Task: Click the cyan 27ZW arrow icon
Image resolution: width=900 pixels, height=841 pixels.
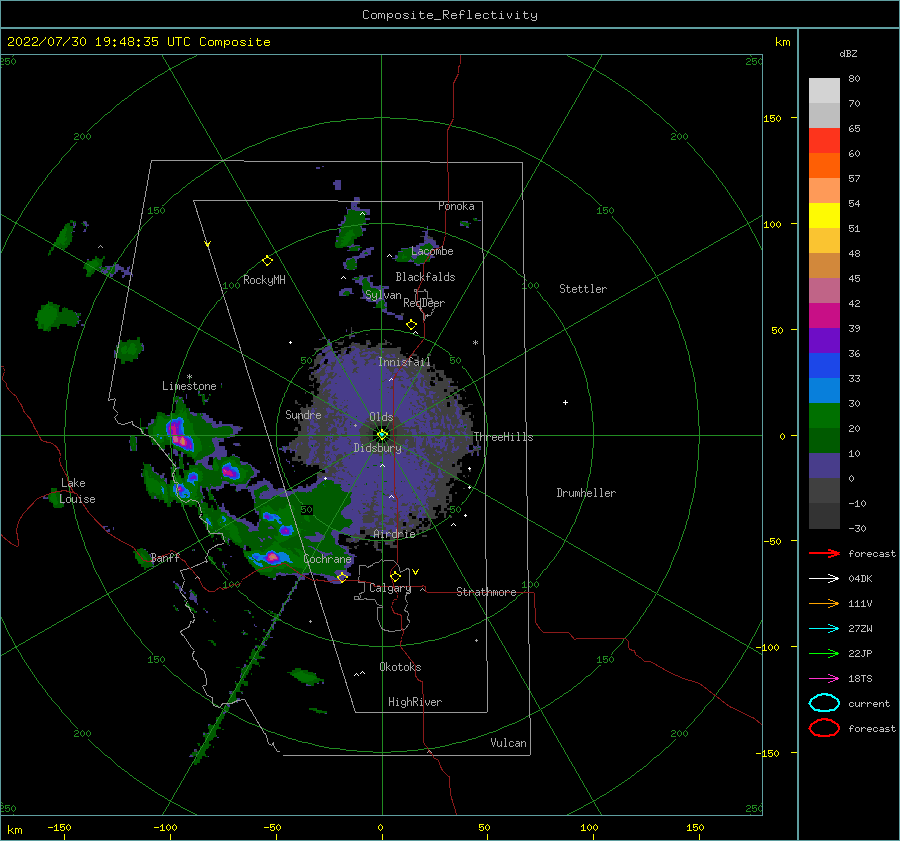Action: [x=824, y=629]
